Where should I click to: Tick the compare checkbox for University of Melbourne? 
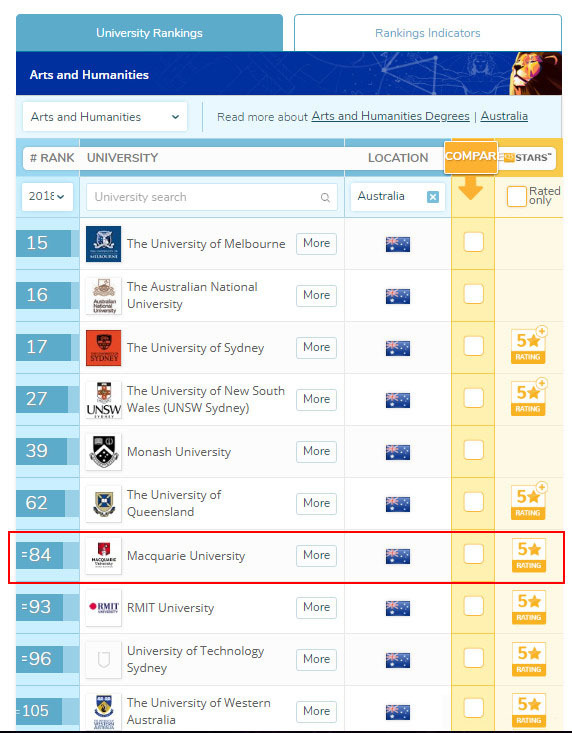[x=473, y=242]
